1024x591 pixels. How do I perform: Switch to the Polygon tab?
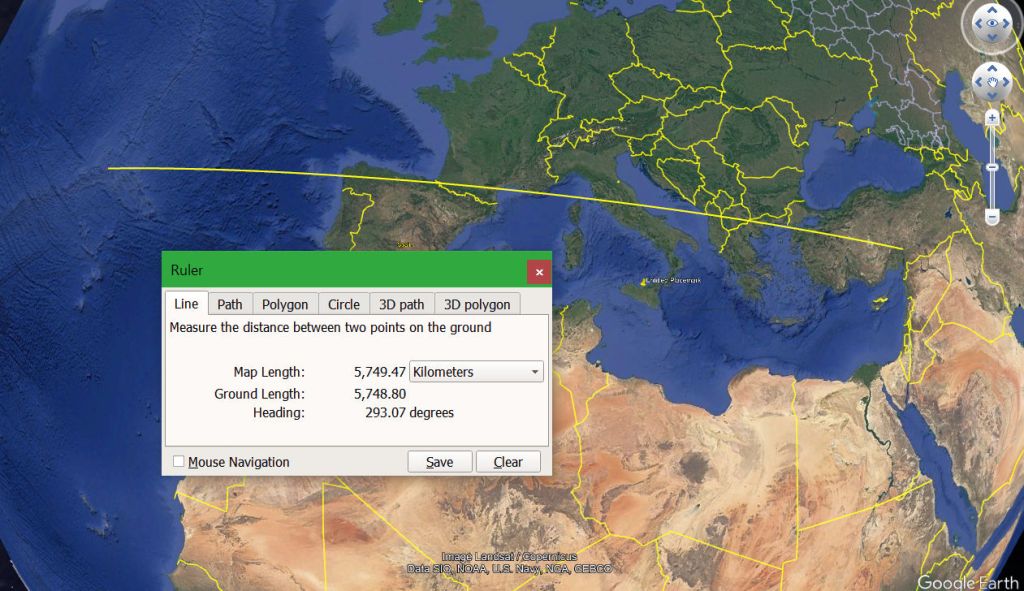click(x=285, y=304)
